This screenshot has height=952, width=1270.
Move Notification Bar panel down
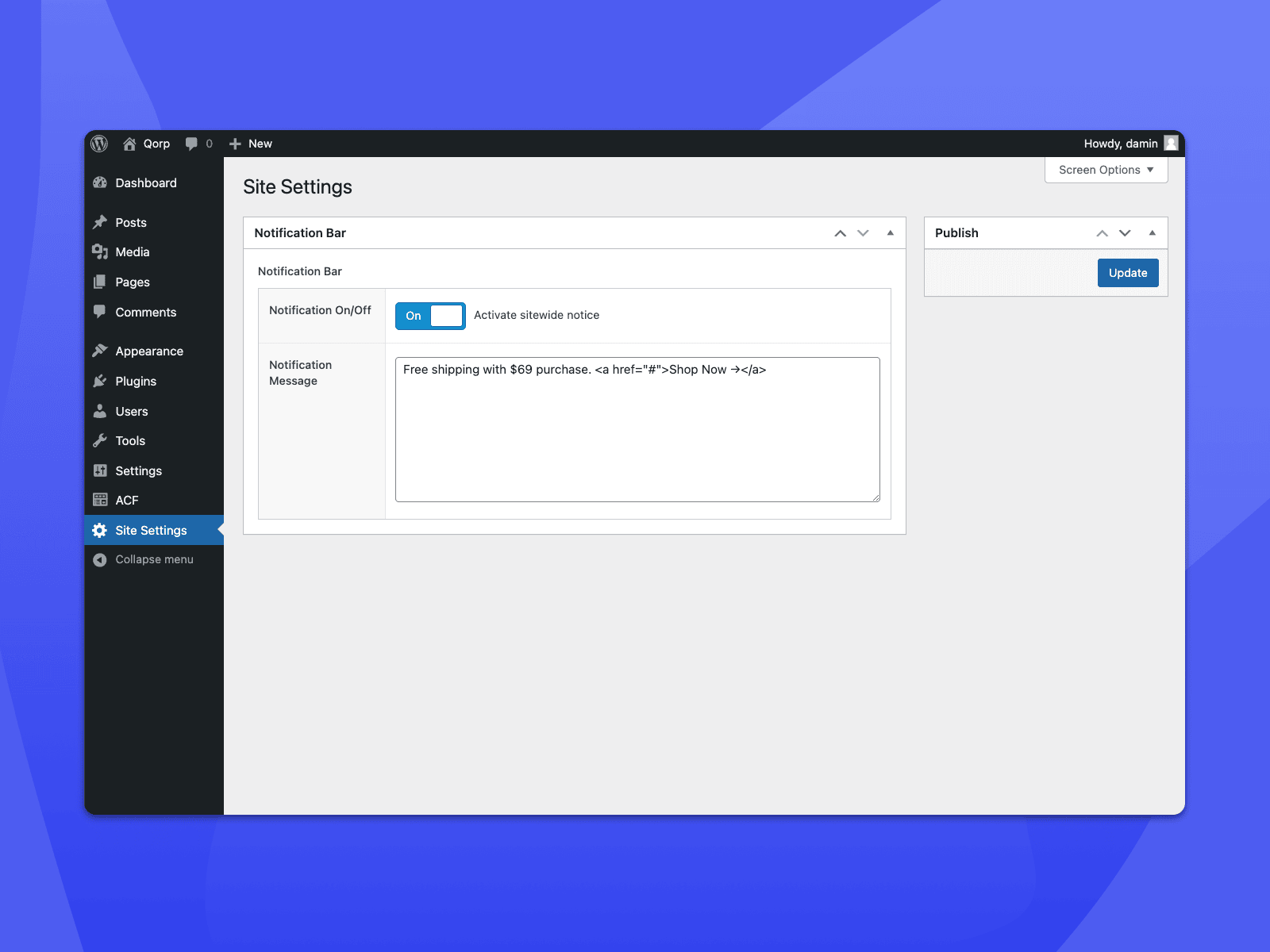click(864, 233)
